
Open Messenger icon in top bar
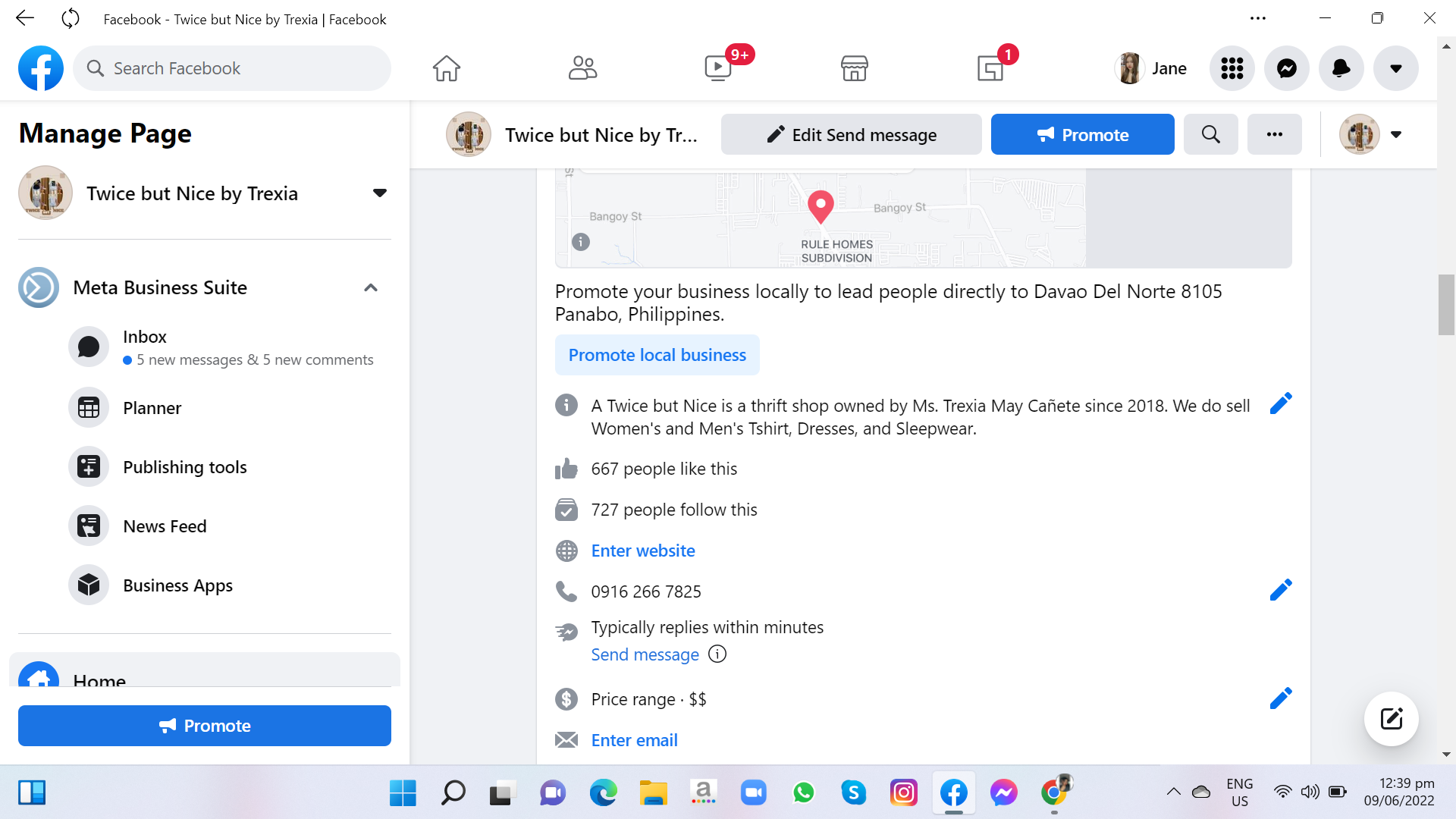(1287, 68)
